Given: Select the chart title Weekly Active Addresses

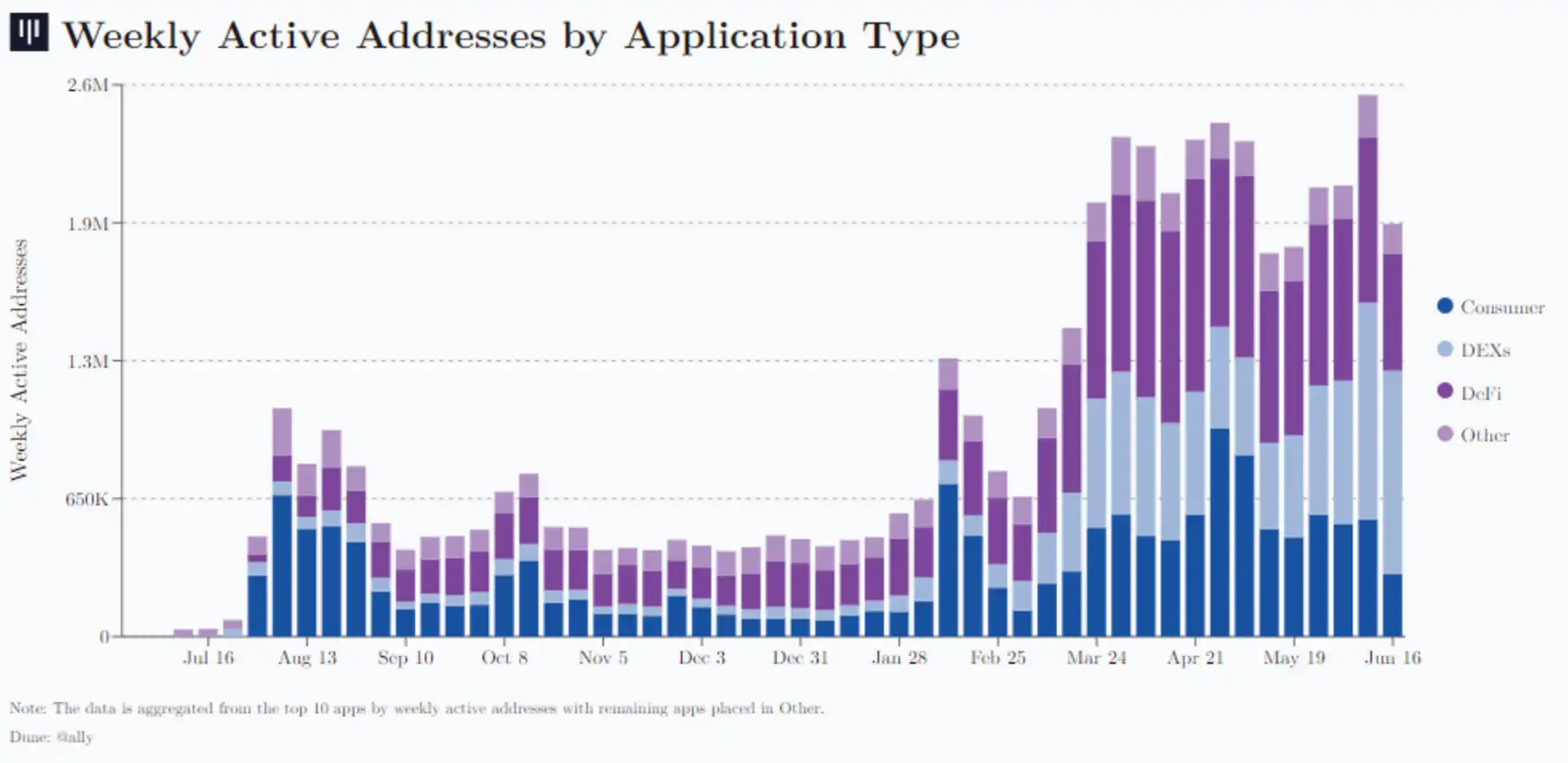Looking at the screenshot, I should pyautogui.click(x=510, y=36).
